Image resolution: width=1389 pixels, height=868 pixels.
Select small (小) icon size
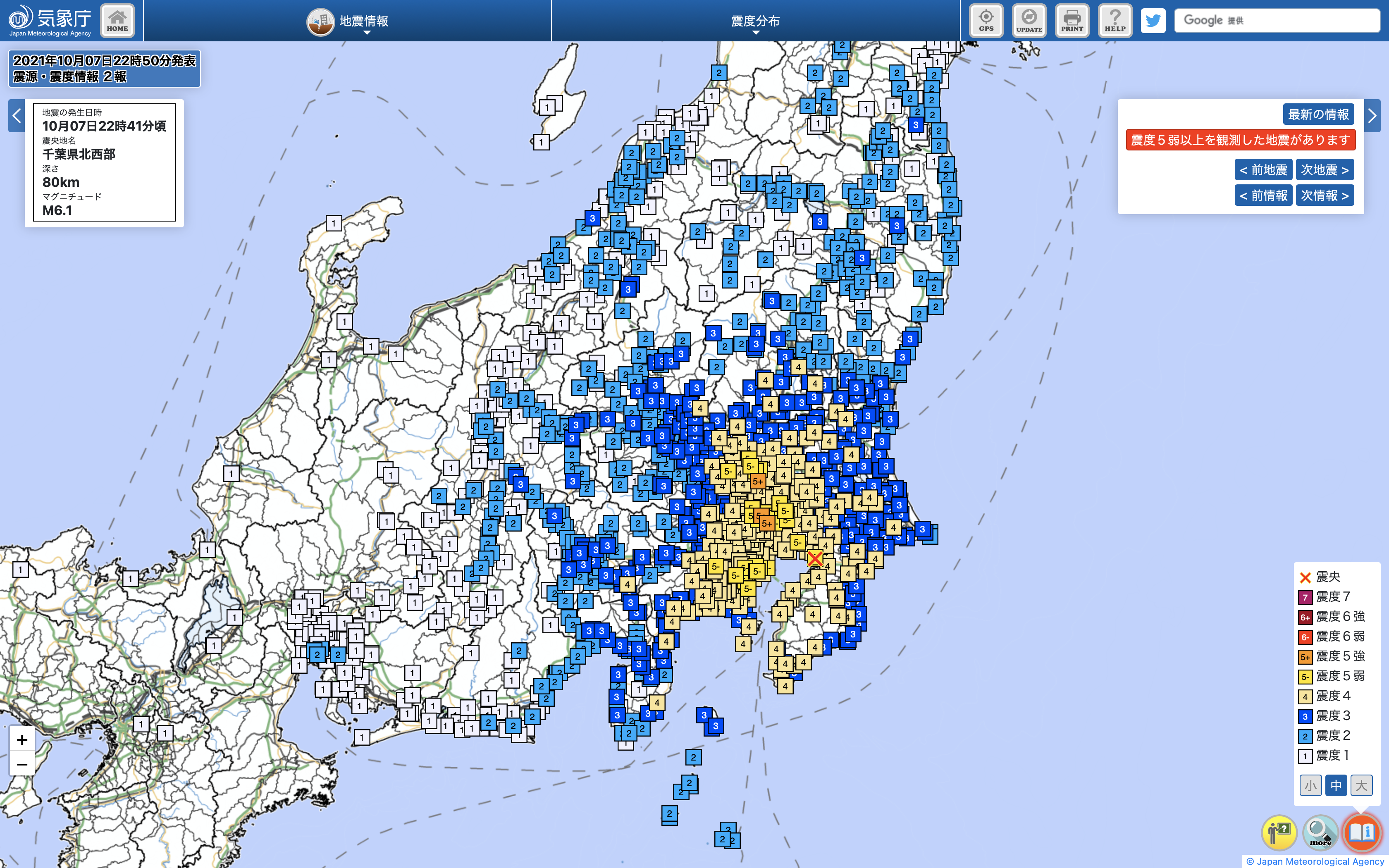[1310, 785]
